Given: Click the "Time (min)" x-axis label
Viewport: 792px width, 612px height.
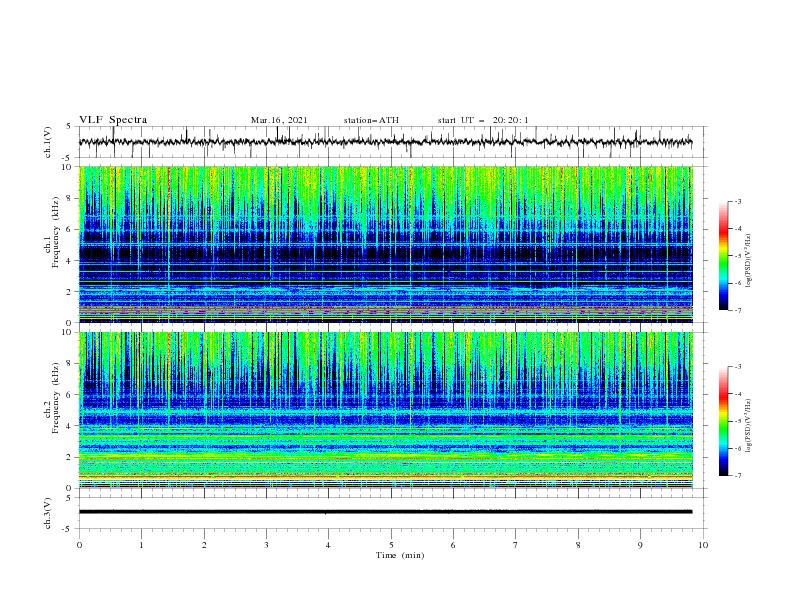Looking at the screenshot, I should [x=400, y=555].
